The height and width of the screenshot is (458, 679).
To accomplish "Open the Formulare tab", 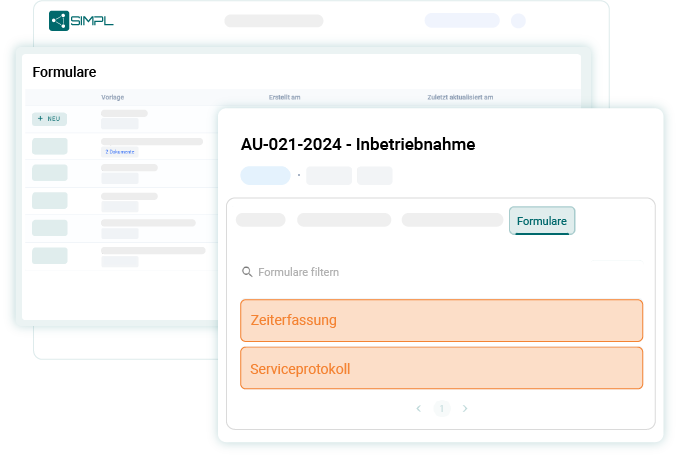I will (542, 220).
